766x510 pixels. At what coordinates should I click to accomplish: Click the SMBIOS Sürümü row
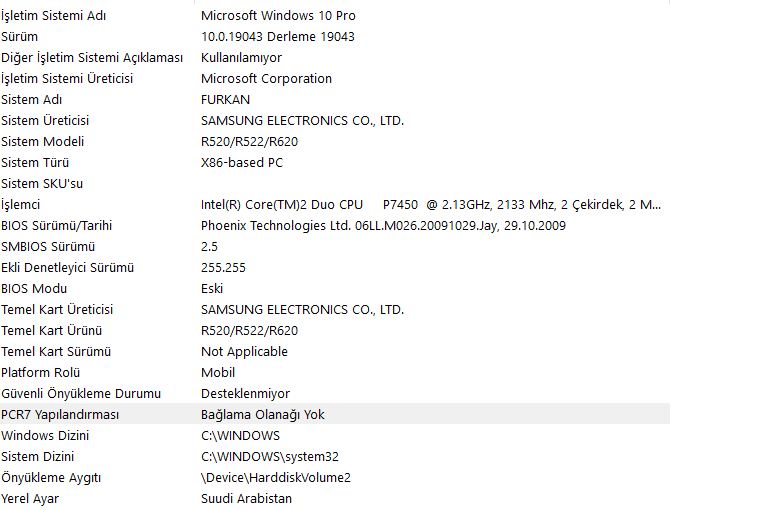pos(335,247)
